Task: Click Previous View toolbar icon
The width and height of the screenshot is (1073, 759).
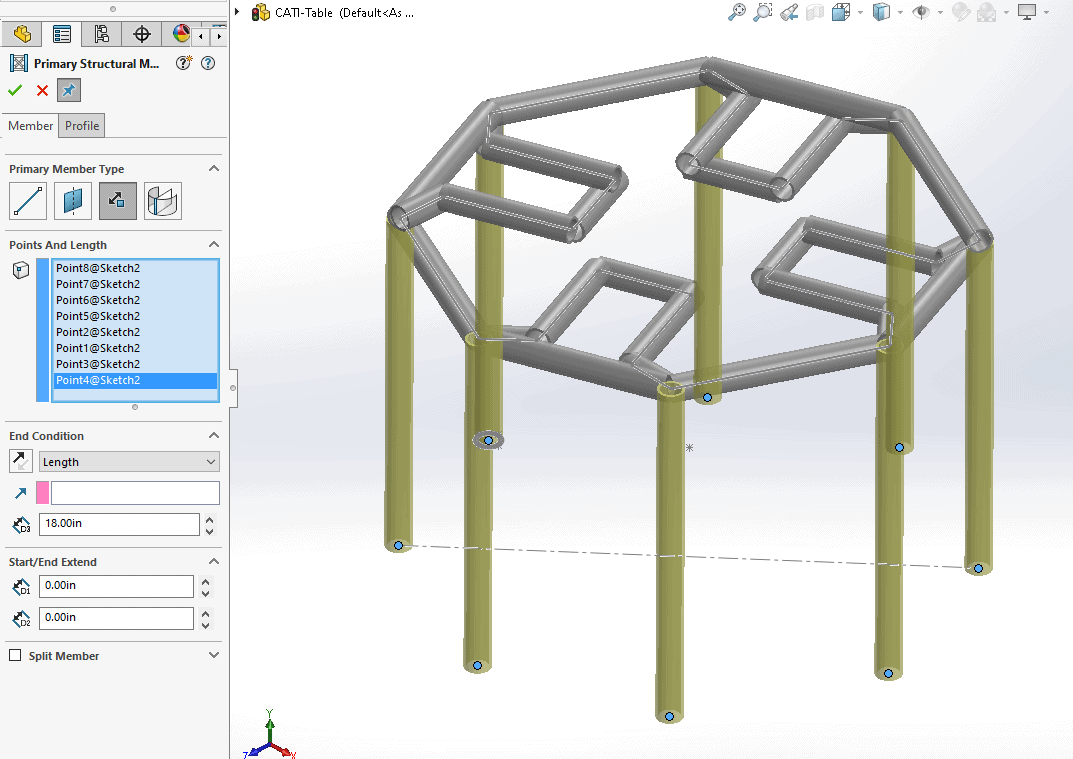Action: coord(788,12)
